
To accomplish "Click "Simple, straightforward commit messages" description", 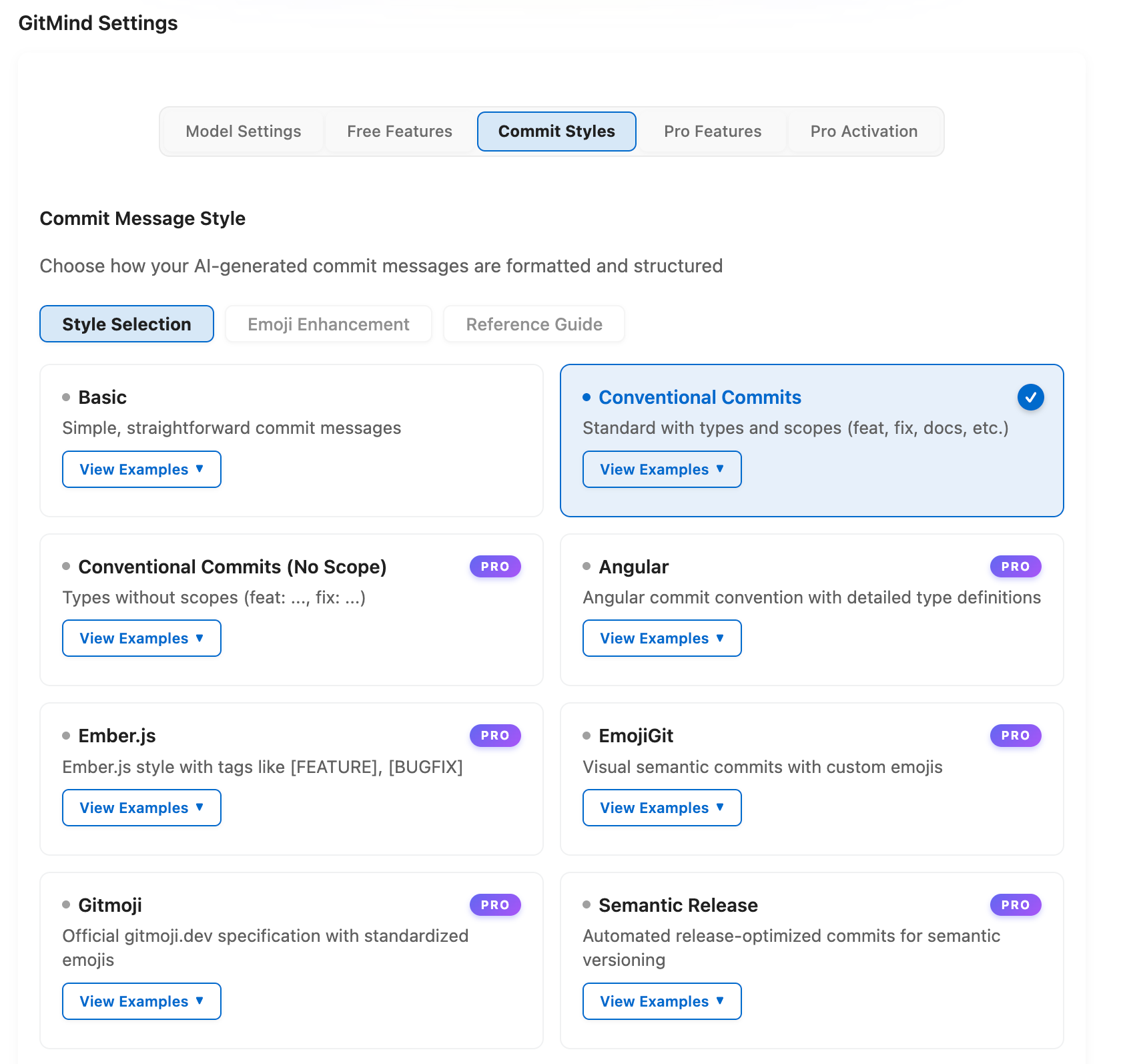I will coord(232,428).
